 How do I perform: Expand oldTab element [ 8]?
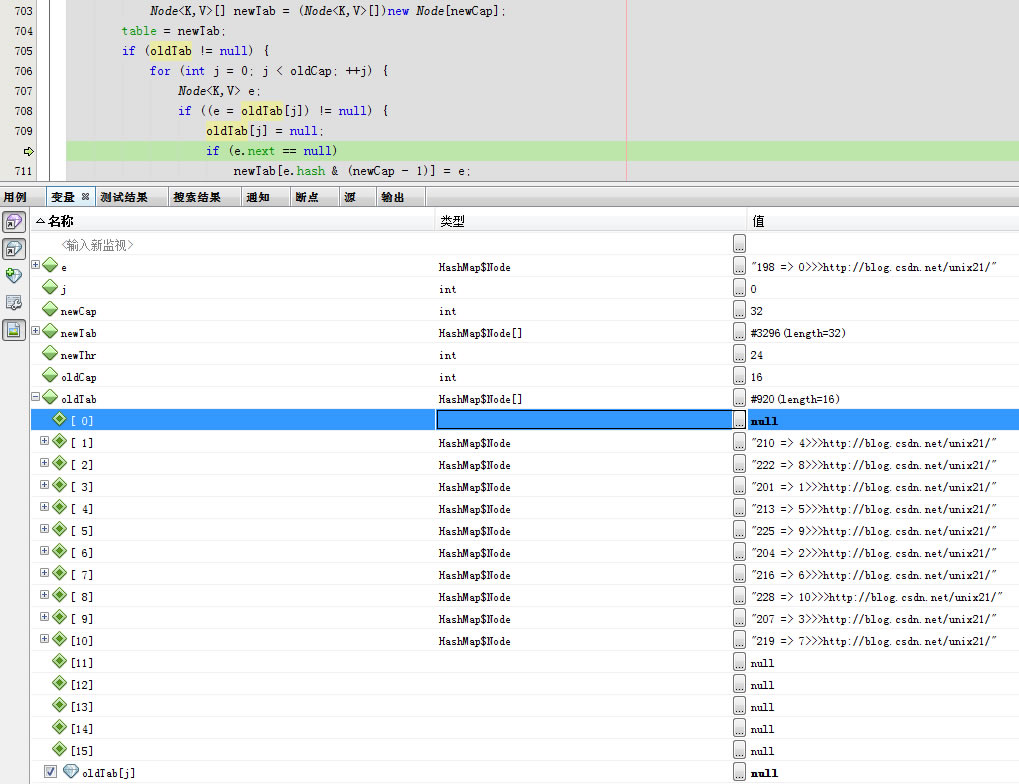[x=44, y=595]
